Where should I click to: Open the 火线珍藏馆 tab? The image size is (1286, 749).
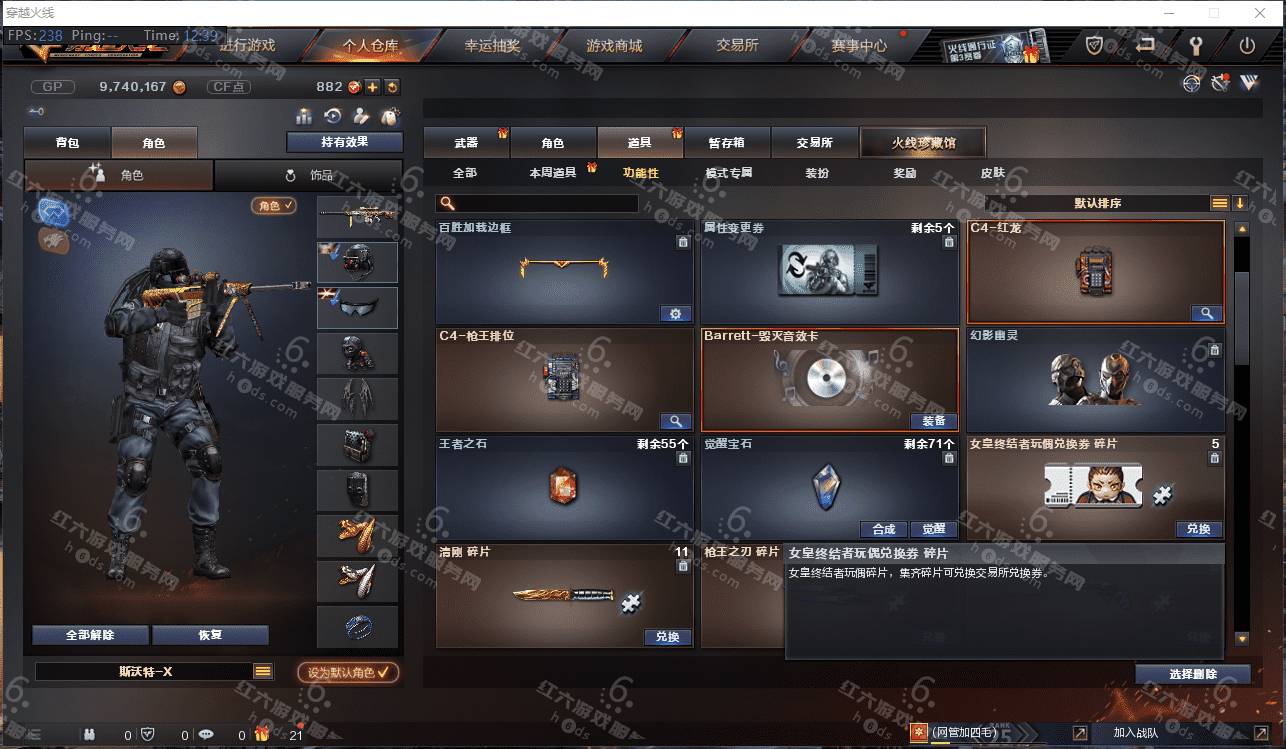tap(923, 142)
